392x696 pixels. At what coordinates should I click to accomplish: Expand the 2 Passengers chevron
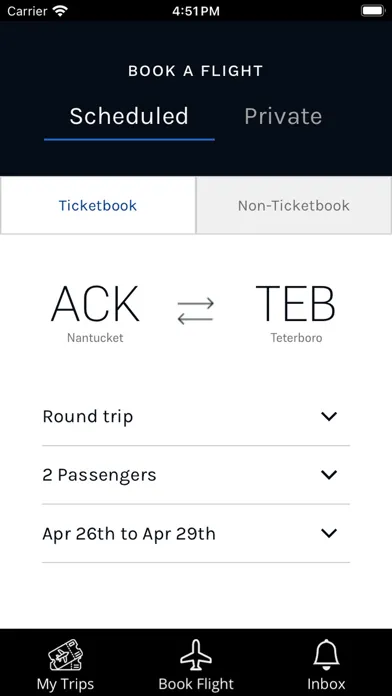tap(329, 475)
